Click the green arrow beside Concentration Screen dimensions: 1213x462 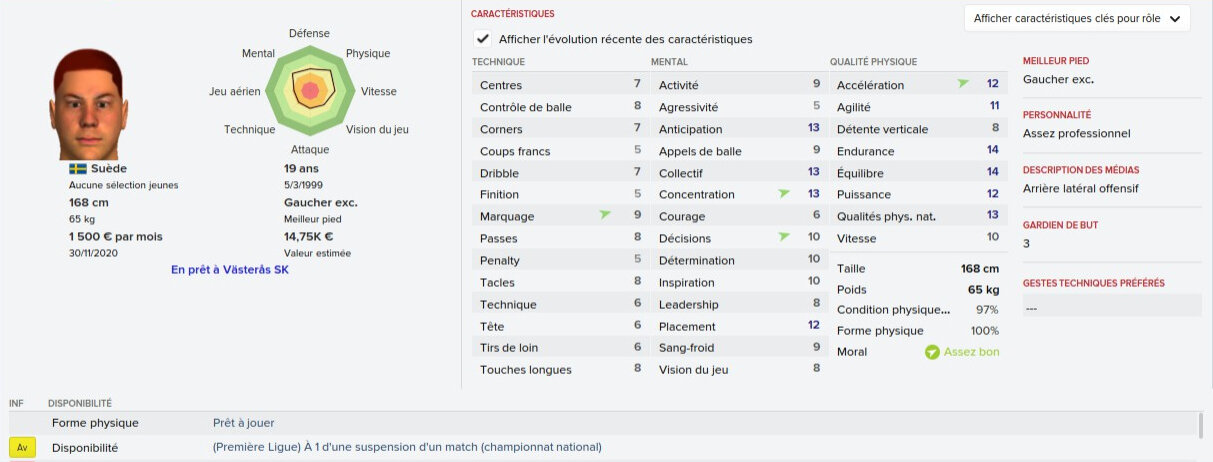click(x=783, y=193)
